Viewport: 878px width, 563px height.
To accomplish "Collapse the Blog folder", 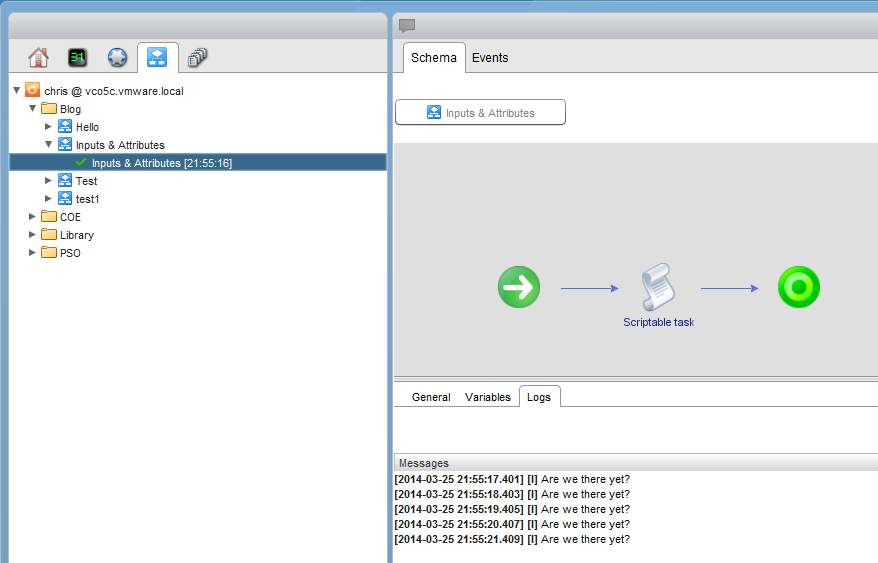I will coord(33,108).
